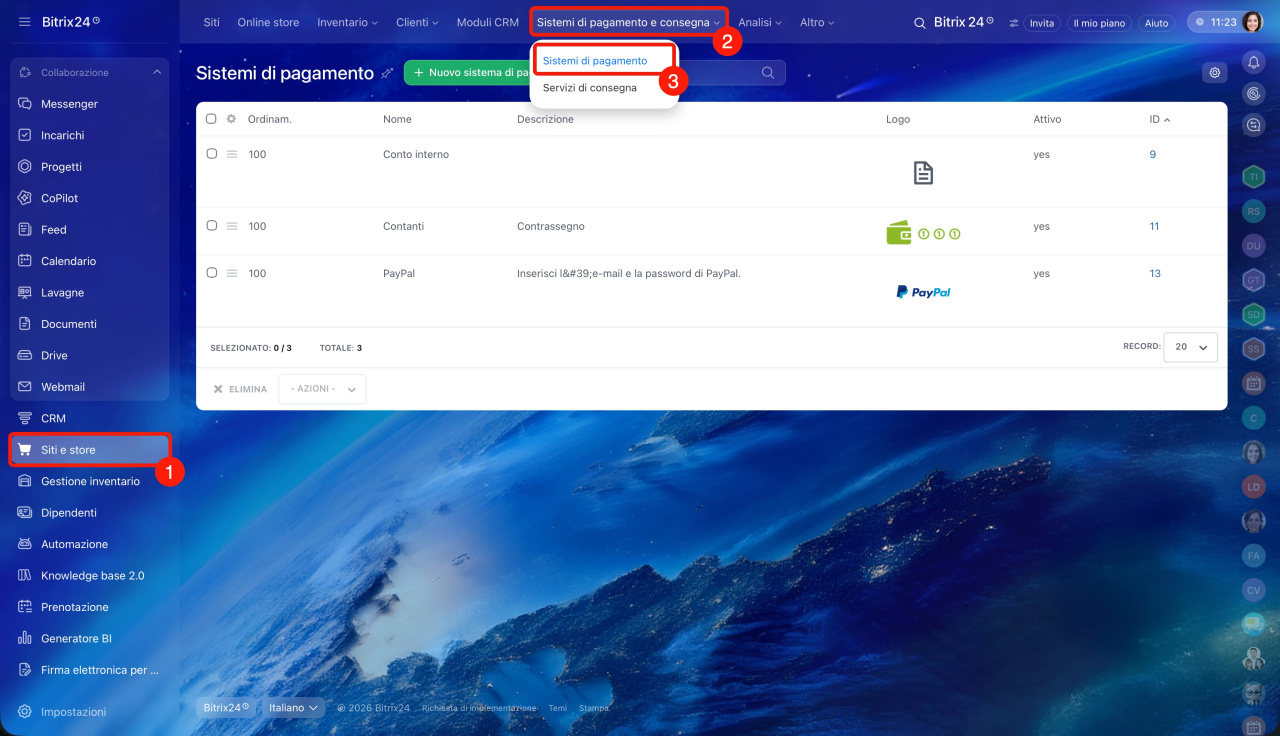Click Nuovo sistema di pagamento button

467,73
